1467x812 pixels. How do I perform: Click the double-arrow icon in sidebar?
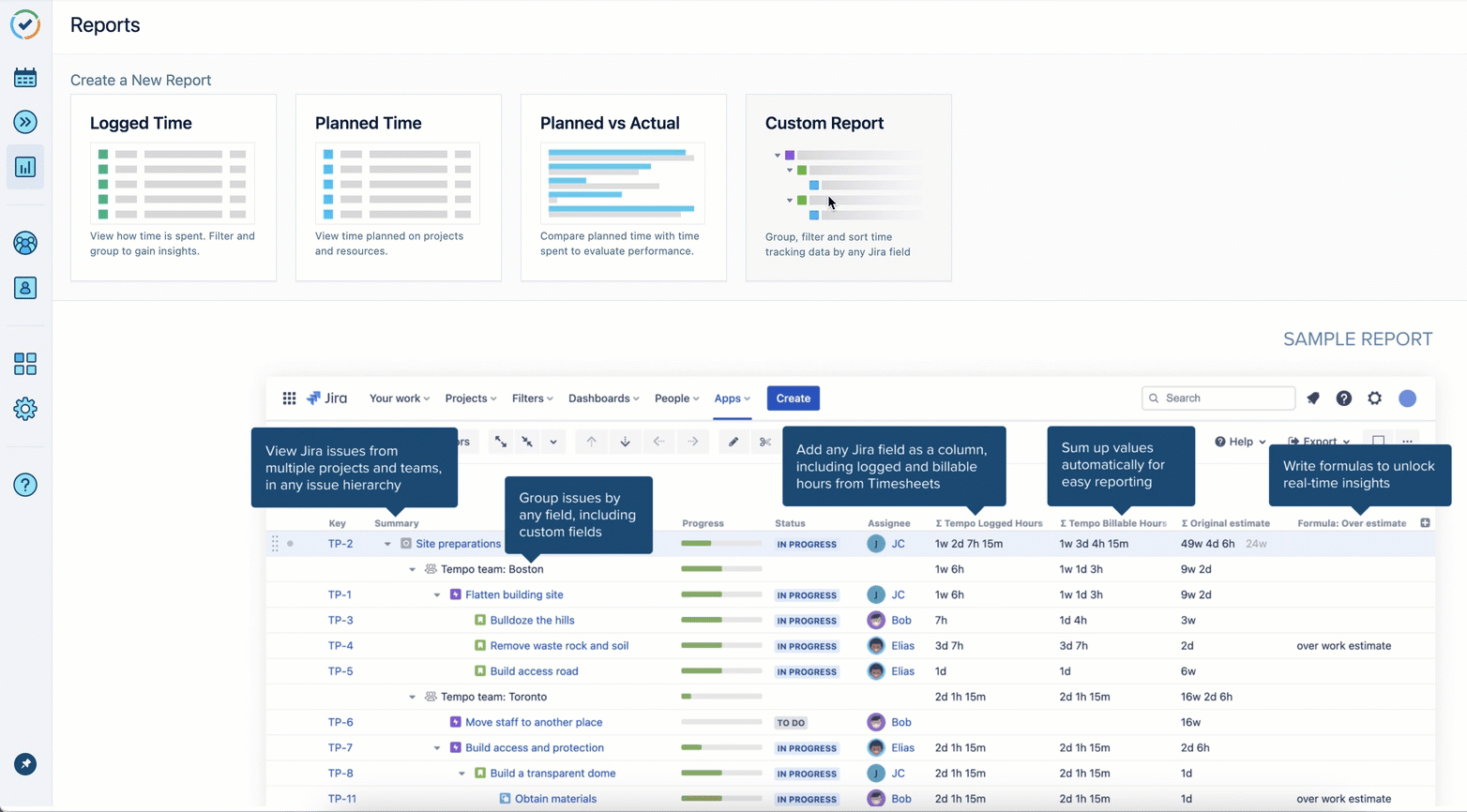point(25,122)
